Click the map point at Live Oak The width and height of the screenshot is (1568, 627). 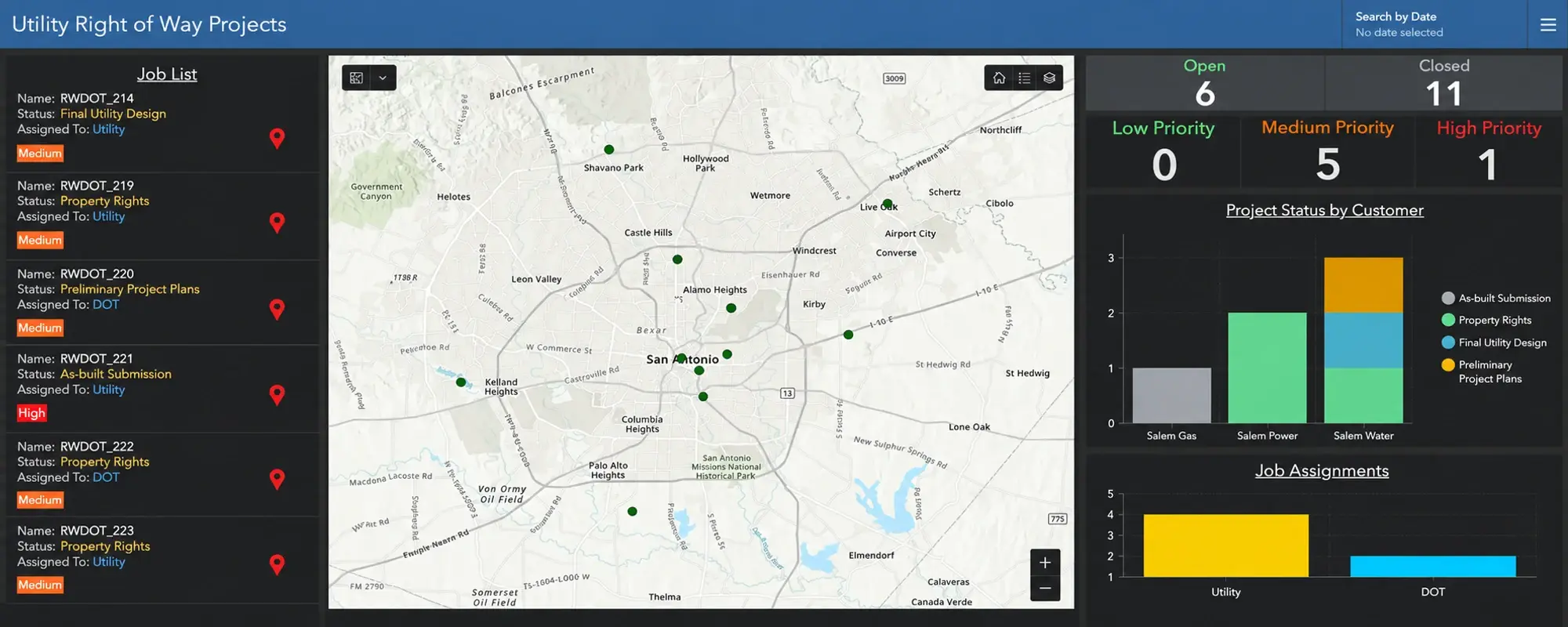[x=887, y=204]
